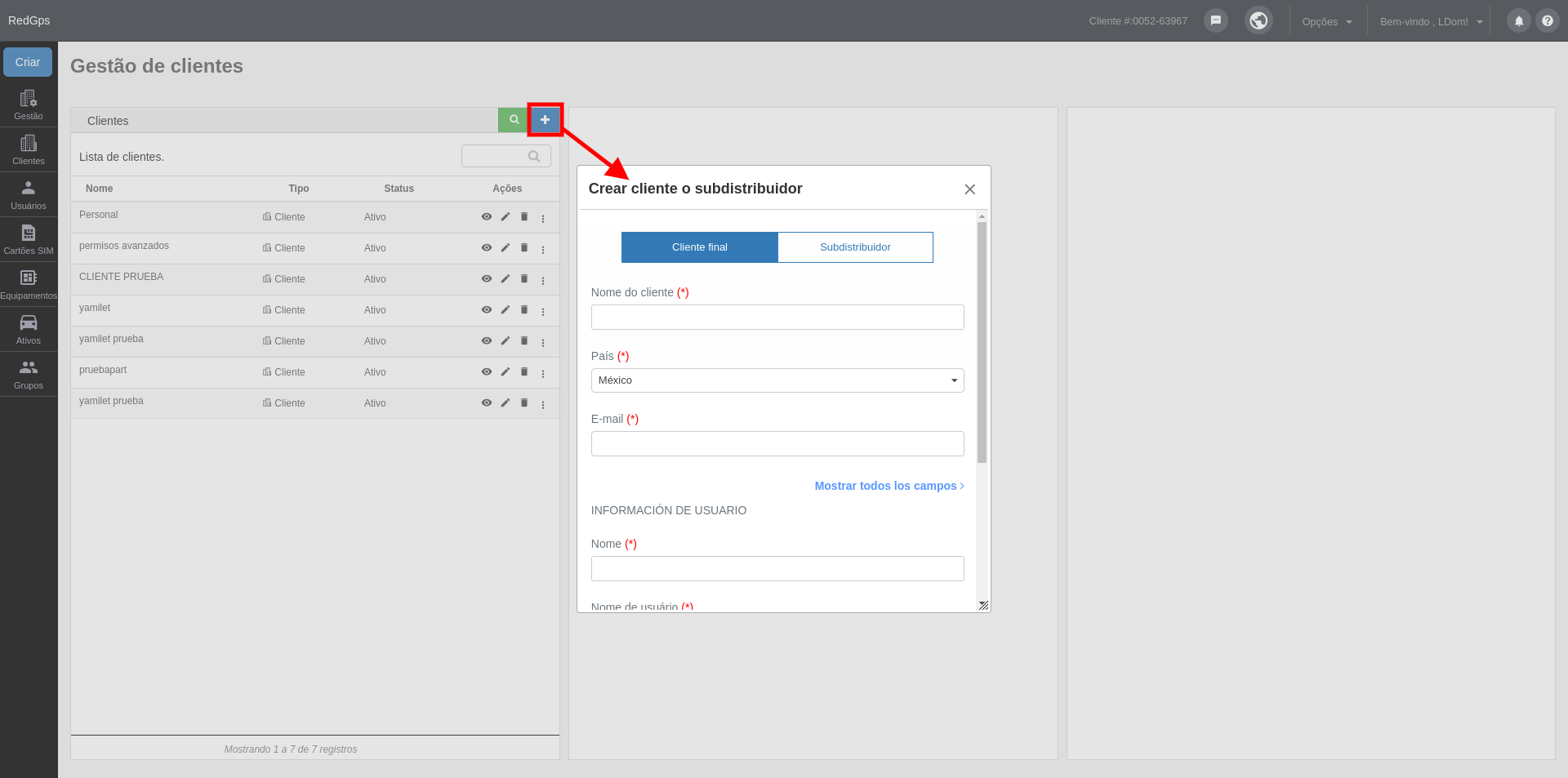
Task: Open Cartões SIM sidebar item
Action: tap(29, 239)
